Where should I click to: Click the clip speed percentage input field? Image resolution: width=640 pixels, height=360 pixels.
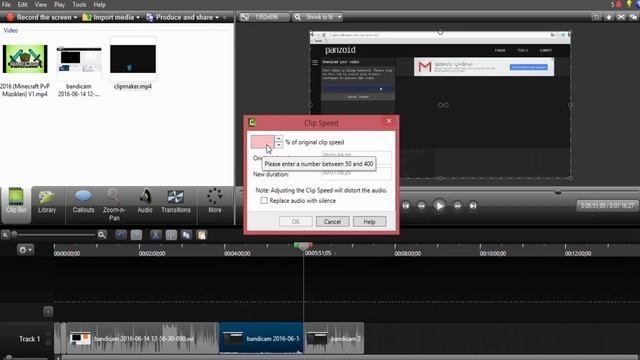click(x=262, y=142)
